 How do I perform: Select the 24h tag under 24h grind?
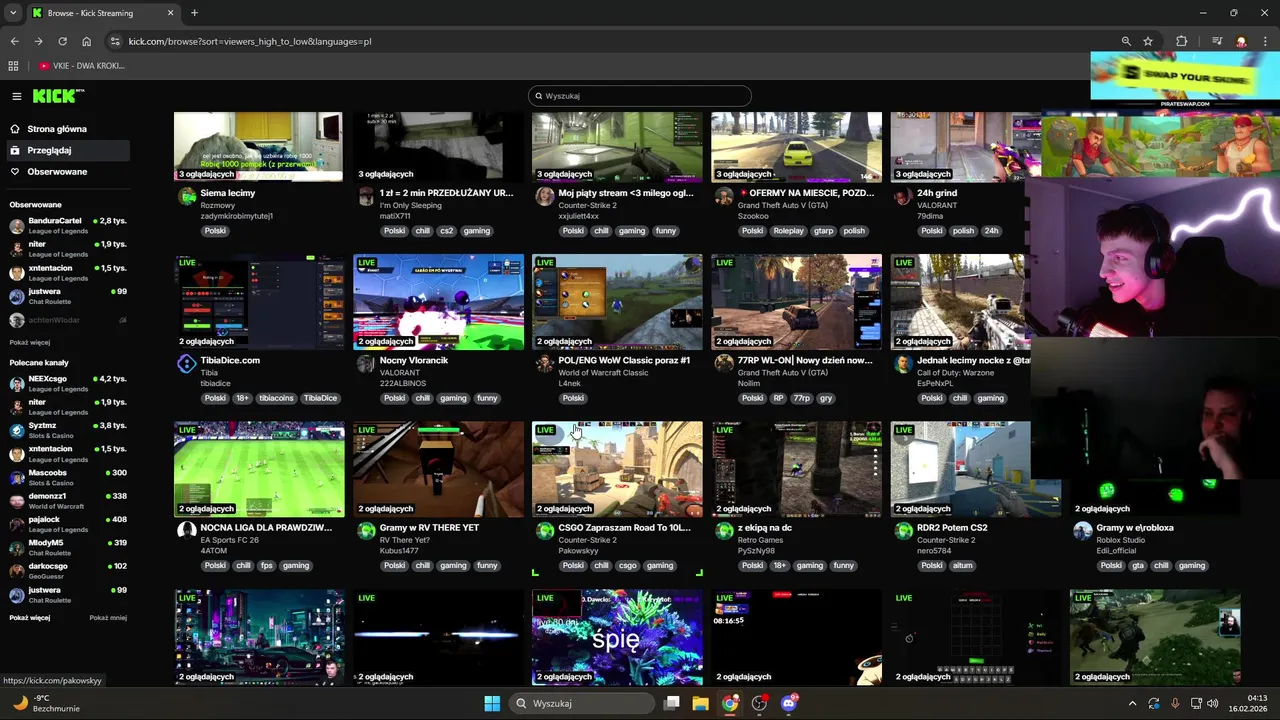991,231
